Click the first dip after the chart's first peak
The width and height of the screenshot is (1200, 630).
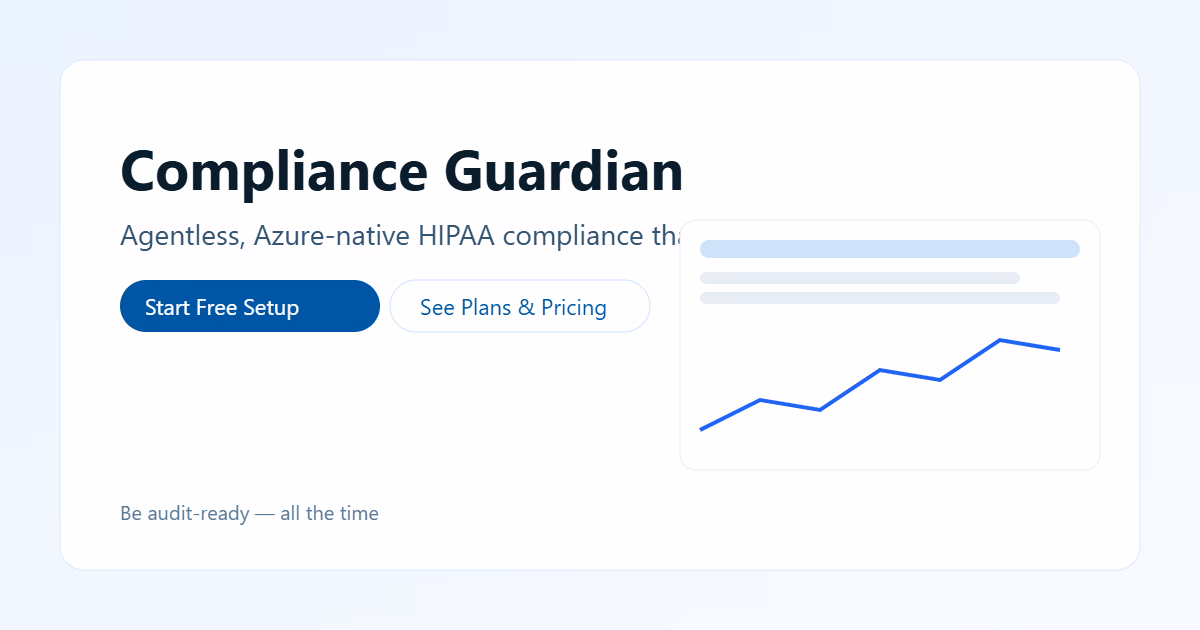pos(820,410)
